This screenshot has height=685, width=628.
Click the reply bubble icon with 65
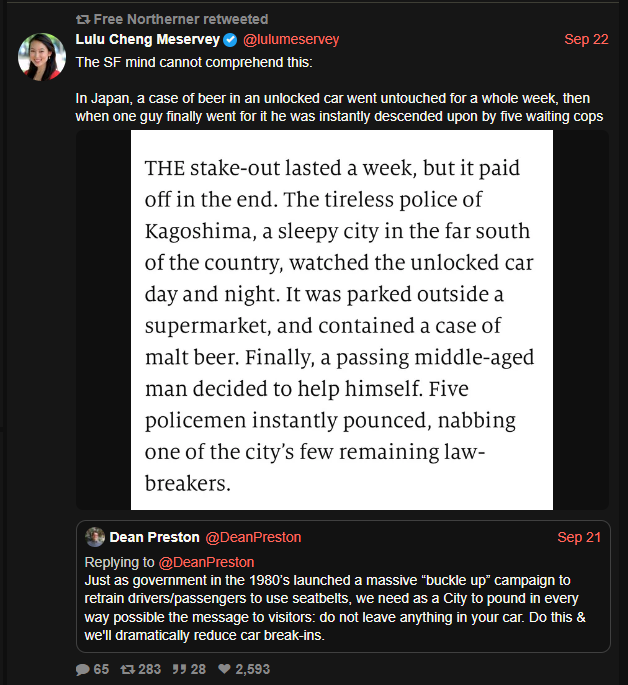(83, 669)
